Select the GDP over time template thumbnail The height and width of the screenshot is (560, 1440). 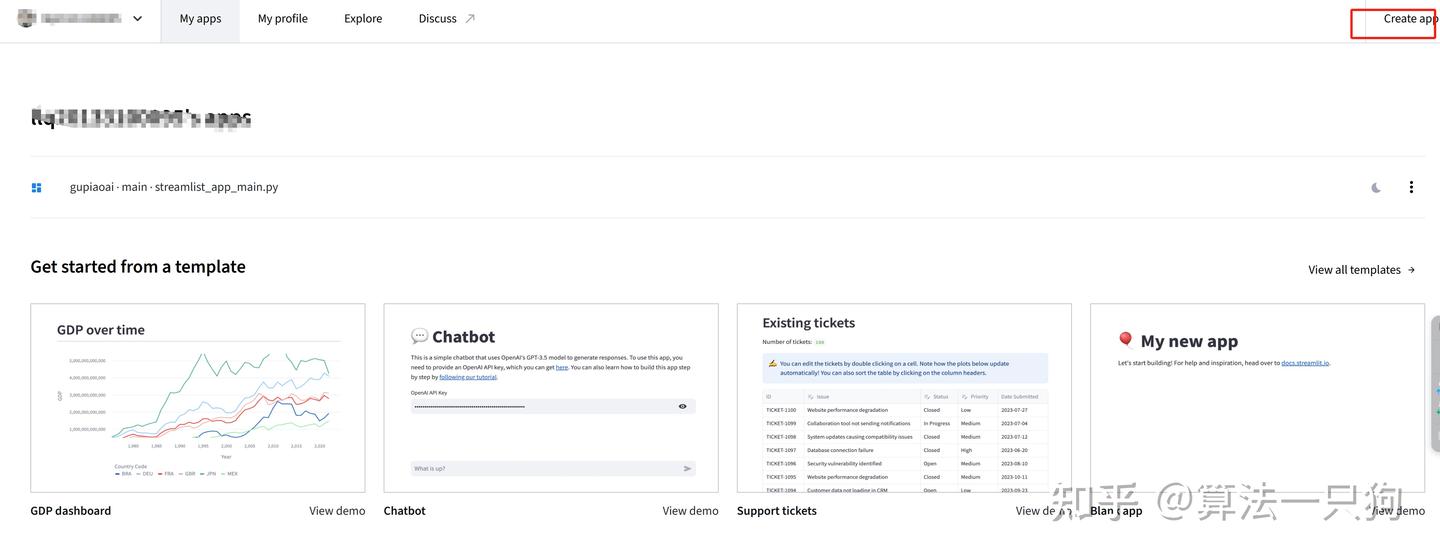pyautogui.click(x=198, y=398)
